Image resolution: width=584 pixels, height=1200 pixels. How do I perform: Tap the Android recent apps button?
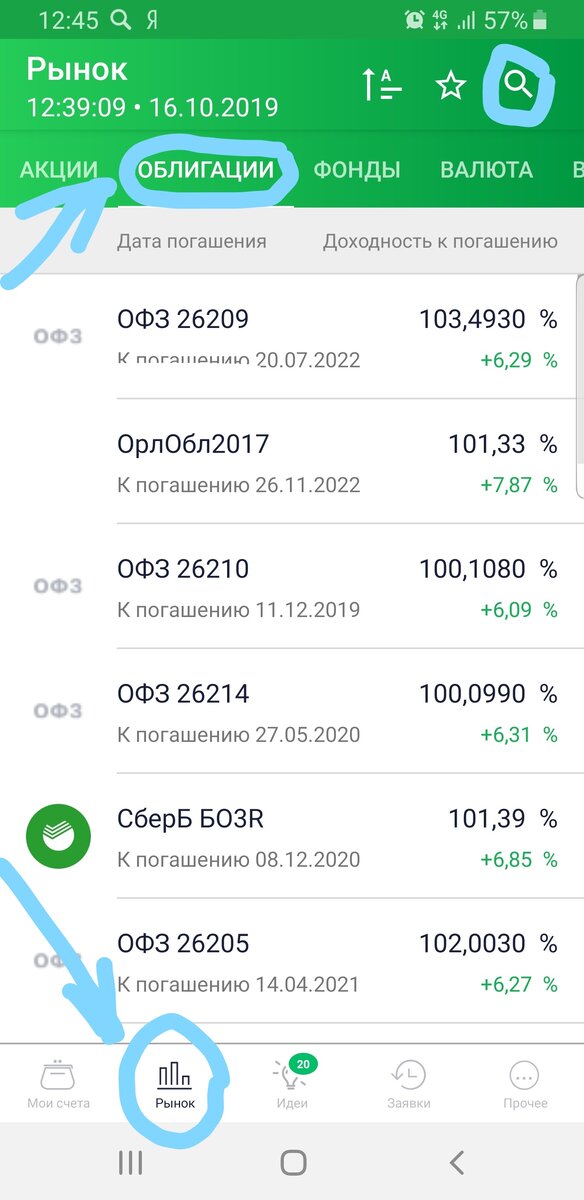(x=129, y=1163)
